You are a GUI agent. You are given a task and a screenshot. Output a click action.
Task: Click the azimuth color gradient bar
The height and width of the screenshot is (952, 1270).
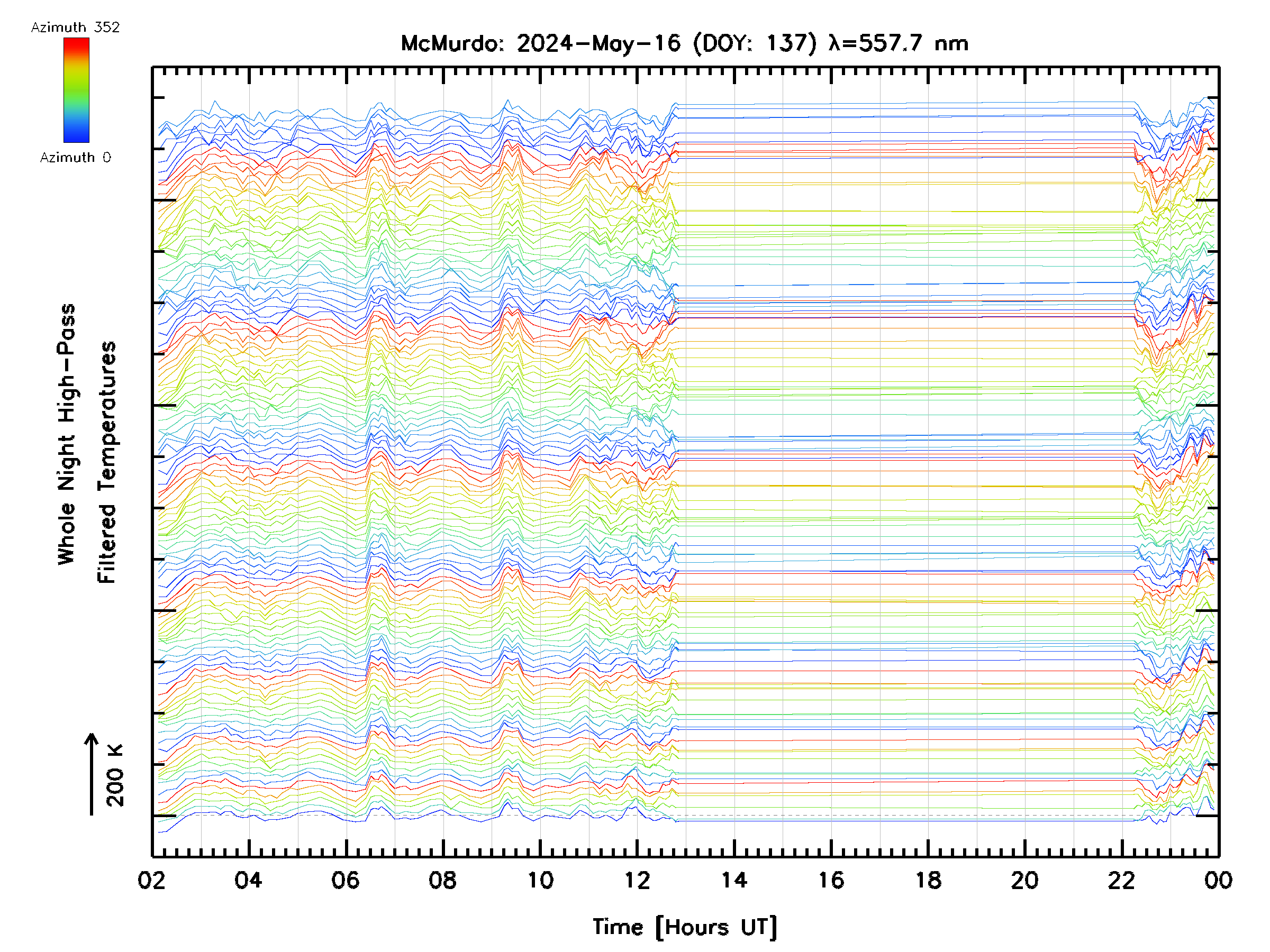point(76,90)
